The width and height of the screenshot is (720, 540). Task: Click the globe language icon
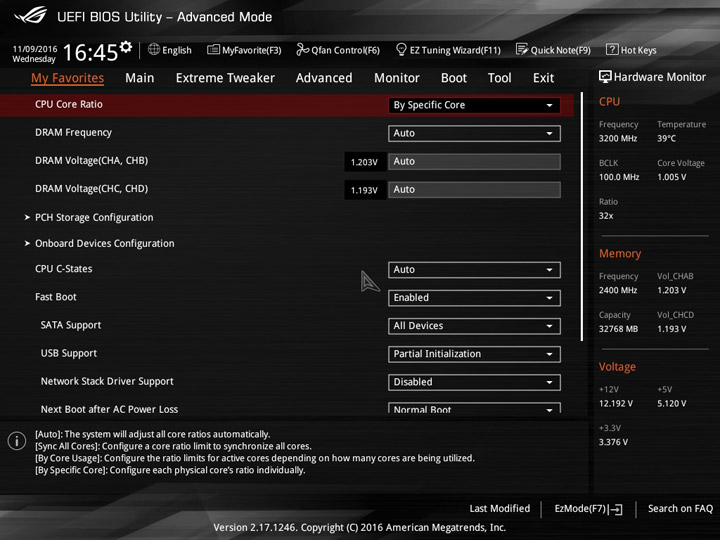[x=154, y=49]
